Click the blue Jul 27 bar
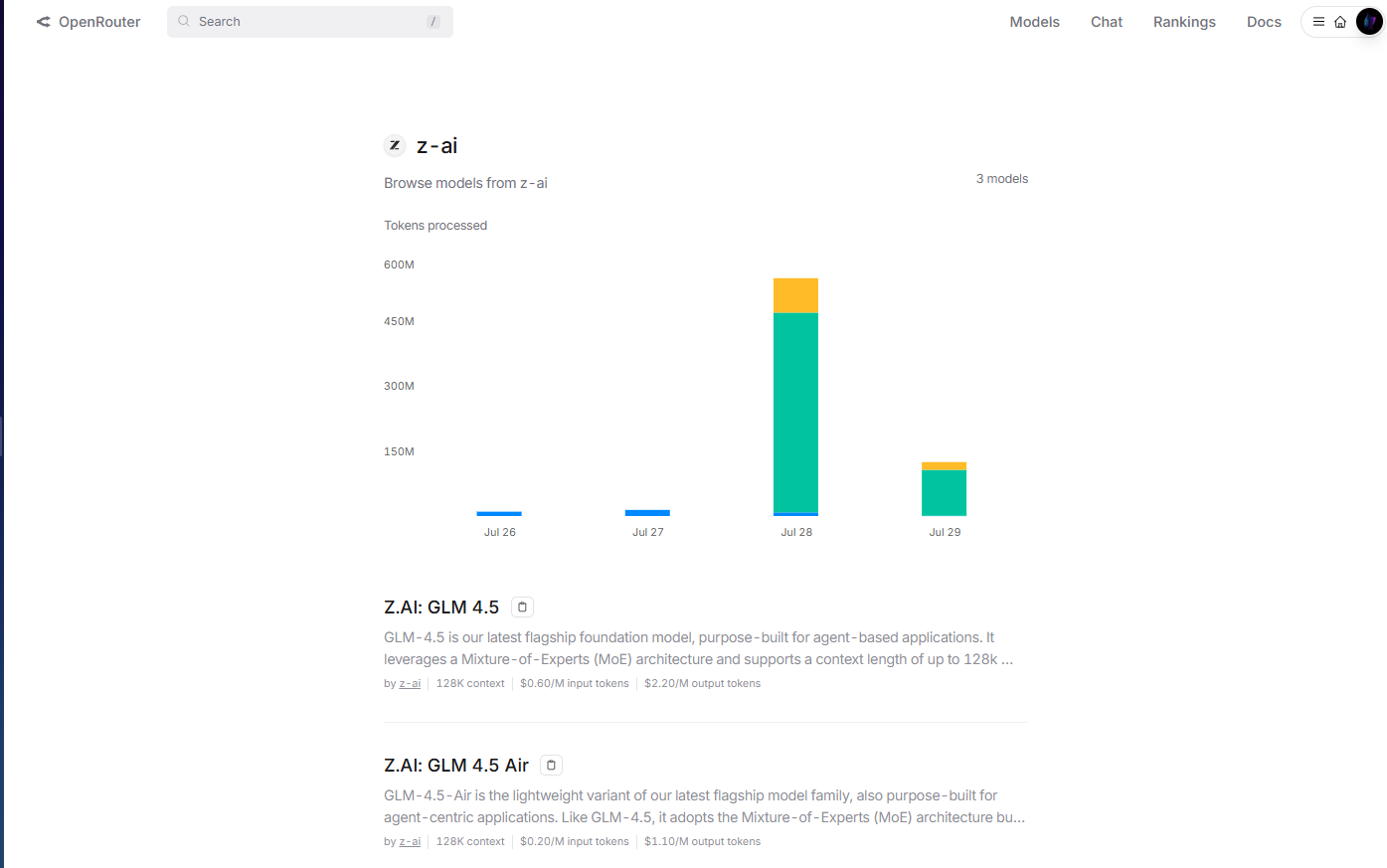 tap(647, 513)
